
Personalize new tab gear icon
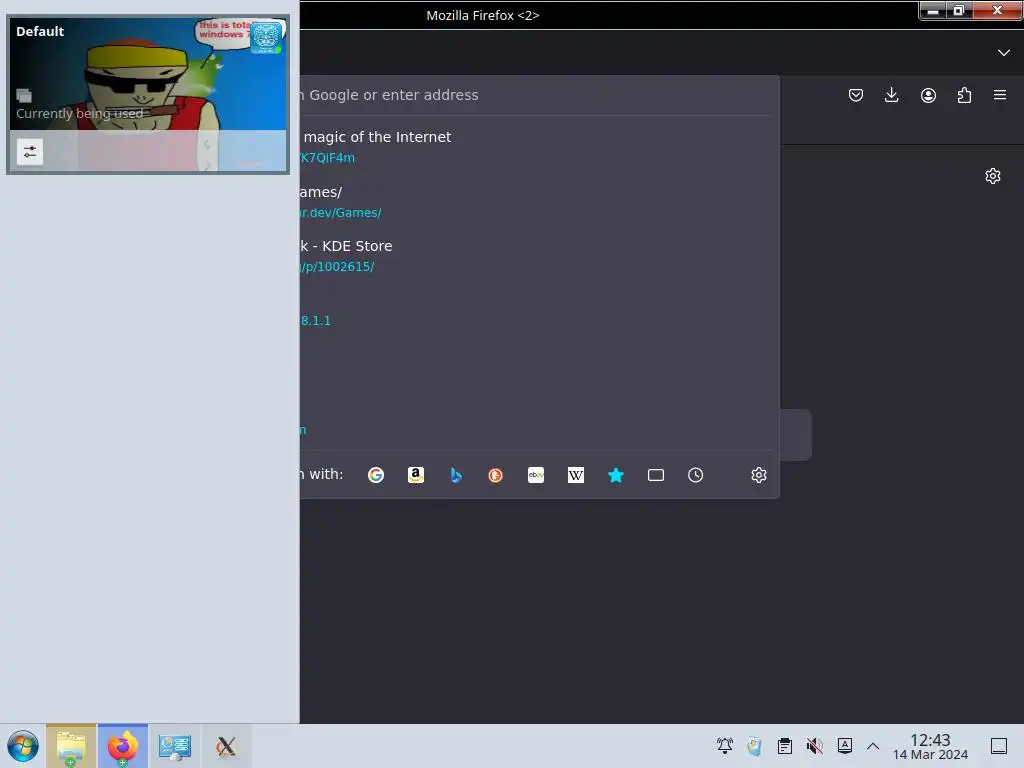coord(993,176)
